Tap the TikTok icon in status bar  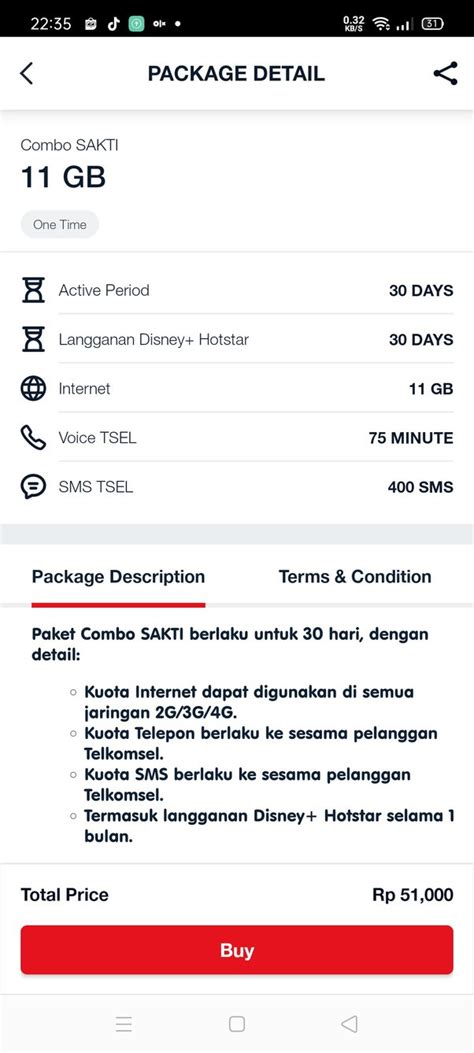(x=113, y=24)
